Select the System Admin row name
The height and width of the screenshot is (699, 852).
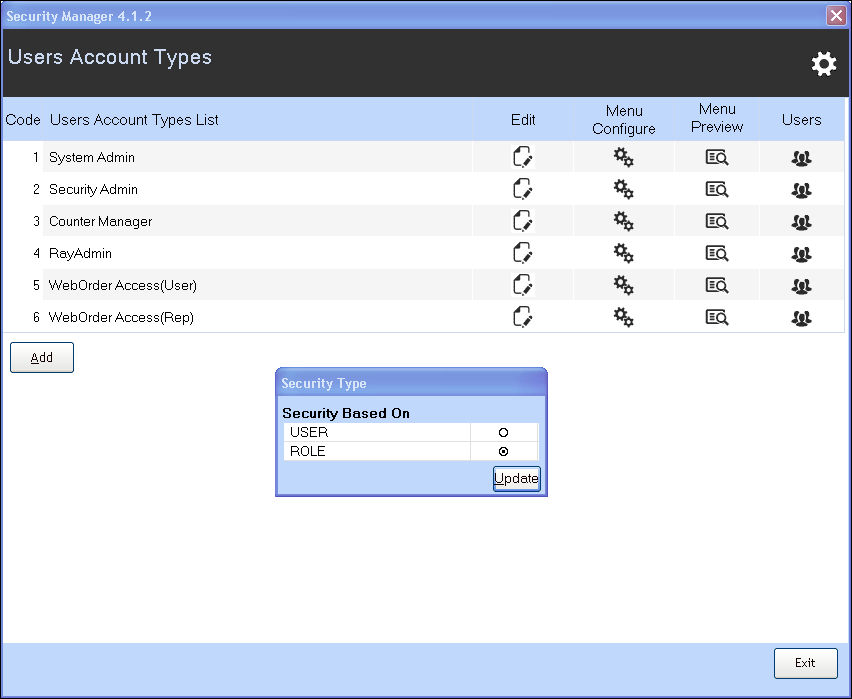pos(92,157)
